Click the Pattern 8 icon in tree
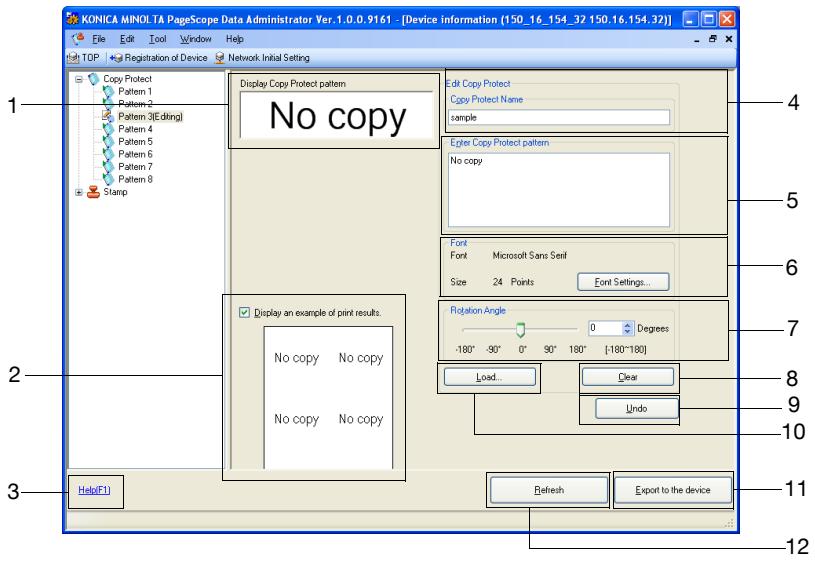Viewport: 815px width, 562px height. click(109, 179)
